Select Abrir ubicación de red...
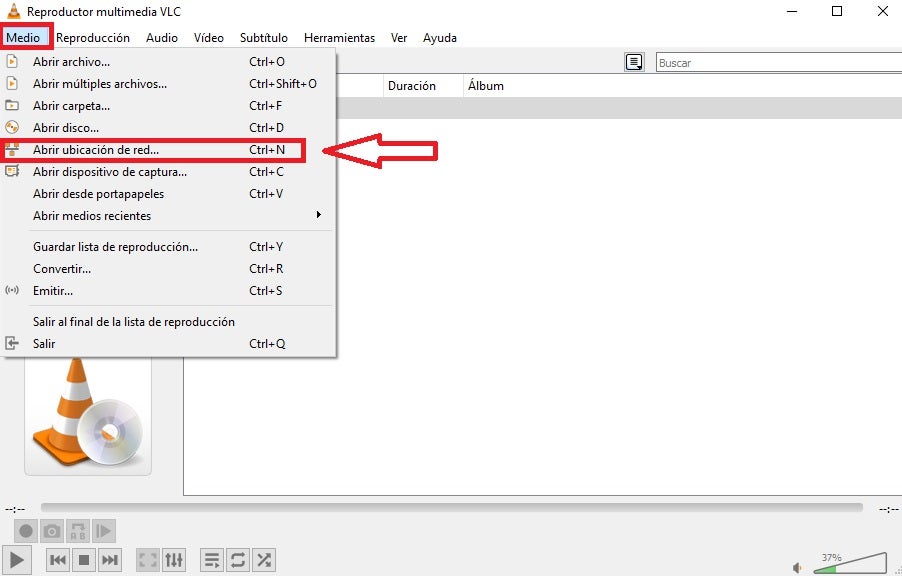902x576 pixels. [x=168, y=150]
